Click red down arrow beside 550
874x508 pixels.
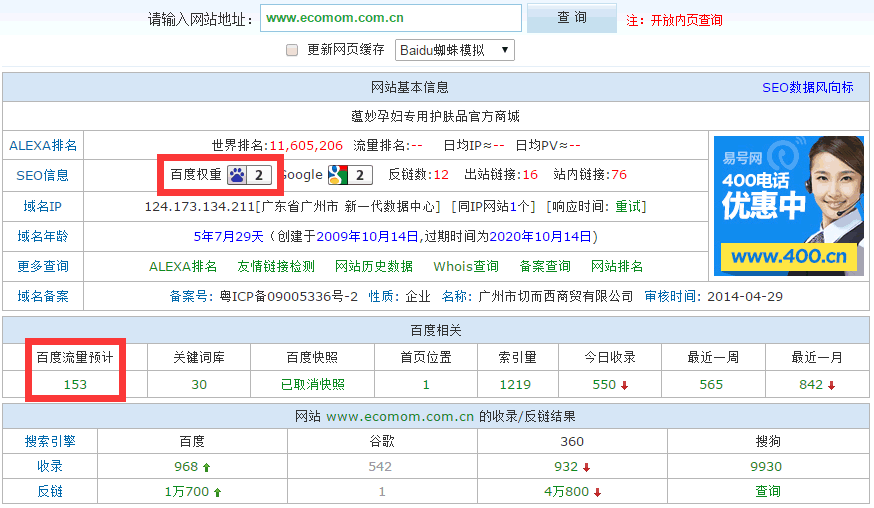click(x=624, y=385)
